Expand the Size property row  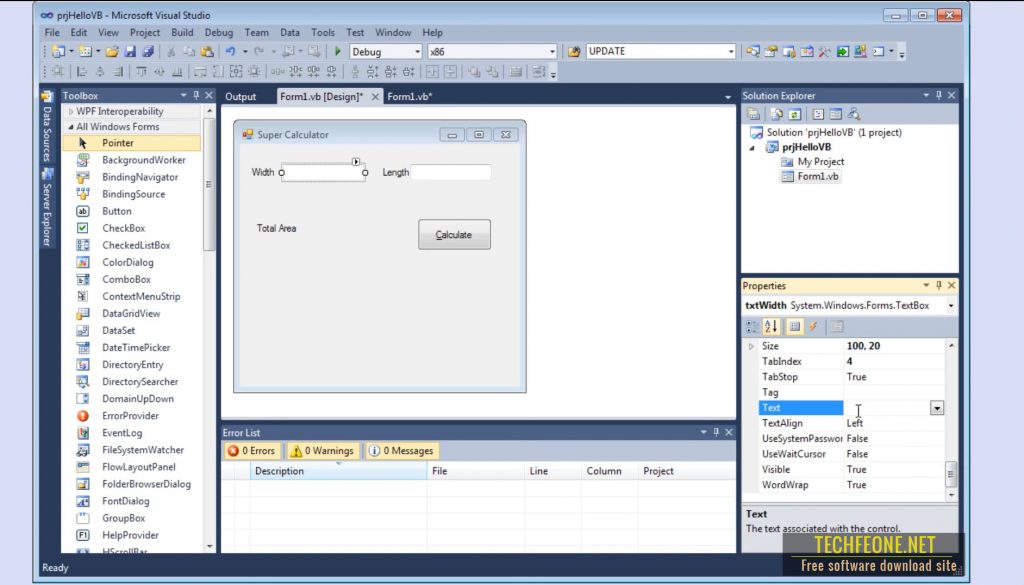click(751, 346)
